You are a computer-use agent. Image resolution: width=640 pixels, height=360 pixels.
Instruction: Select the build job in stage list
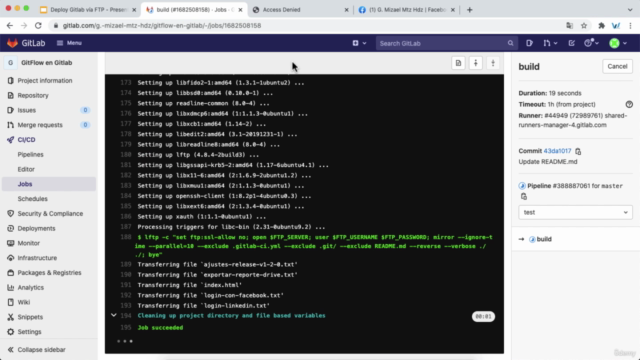[544, 239]
